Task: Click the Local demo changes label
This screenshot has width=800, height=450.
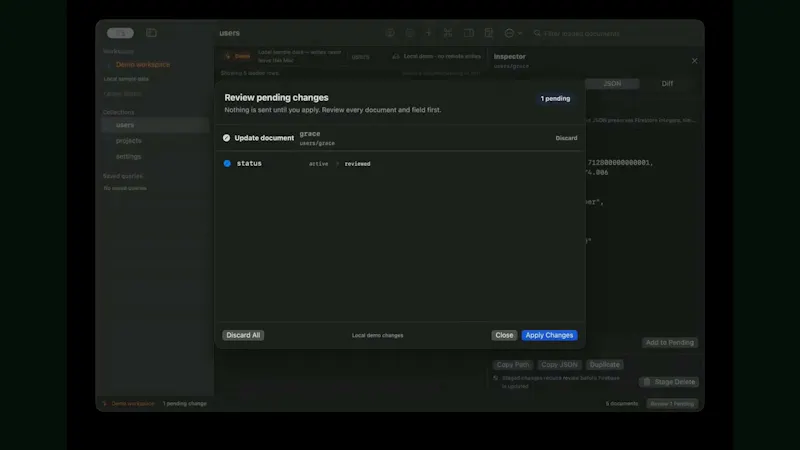Action: [x=378, y=335]
